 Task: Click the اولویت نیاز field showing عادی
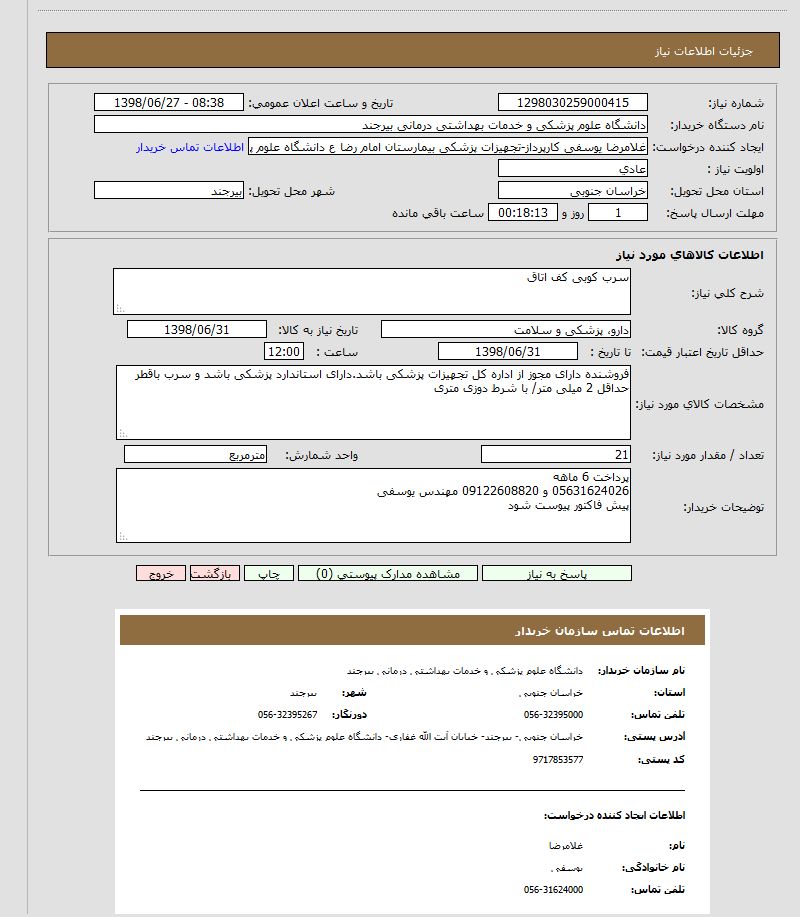(572, 168)
